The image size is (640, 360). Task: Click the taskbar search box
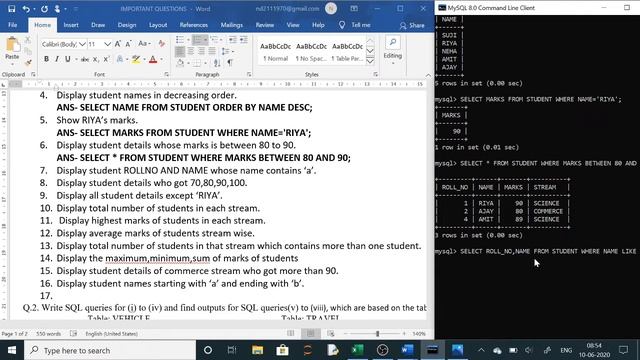[x=110, y=350]
